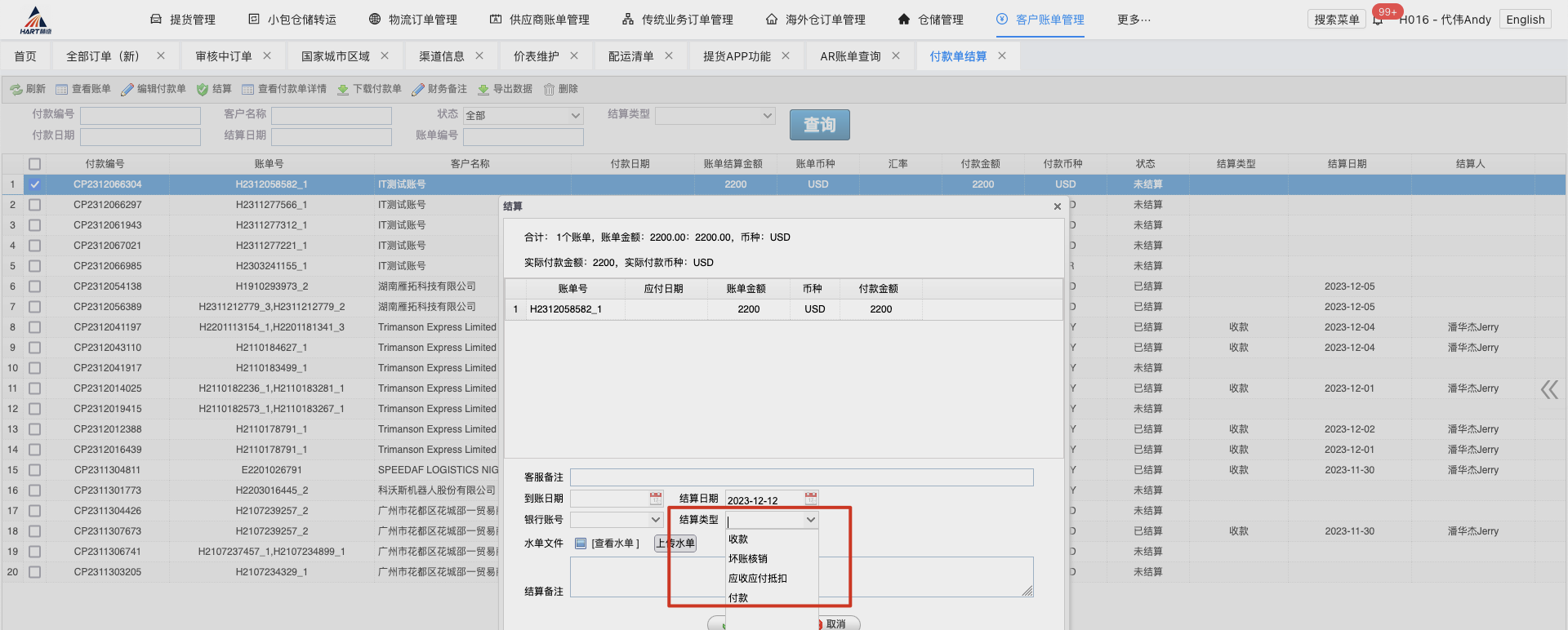Screen dimensions: 1568x630
Task: Toggle the select-all checkbox in table header
Action: point(34,164)
